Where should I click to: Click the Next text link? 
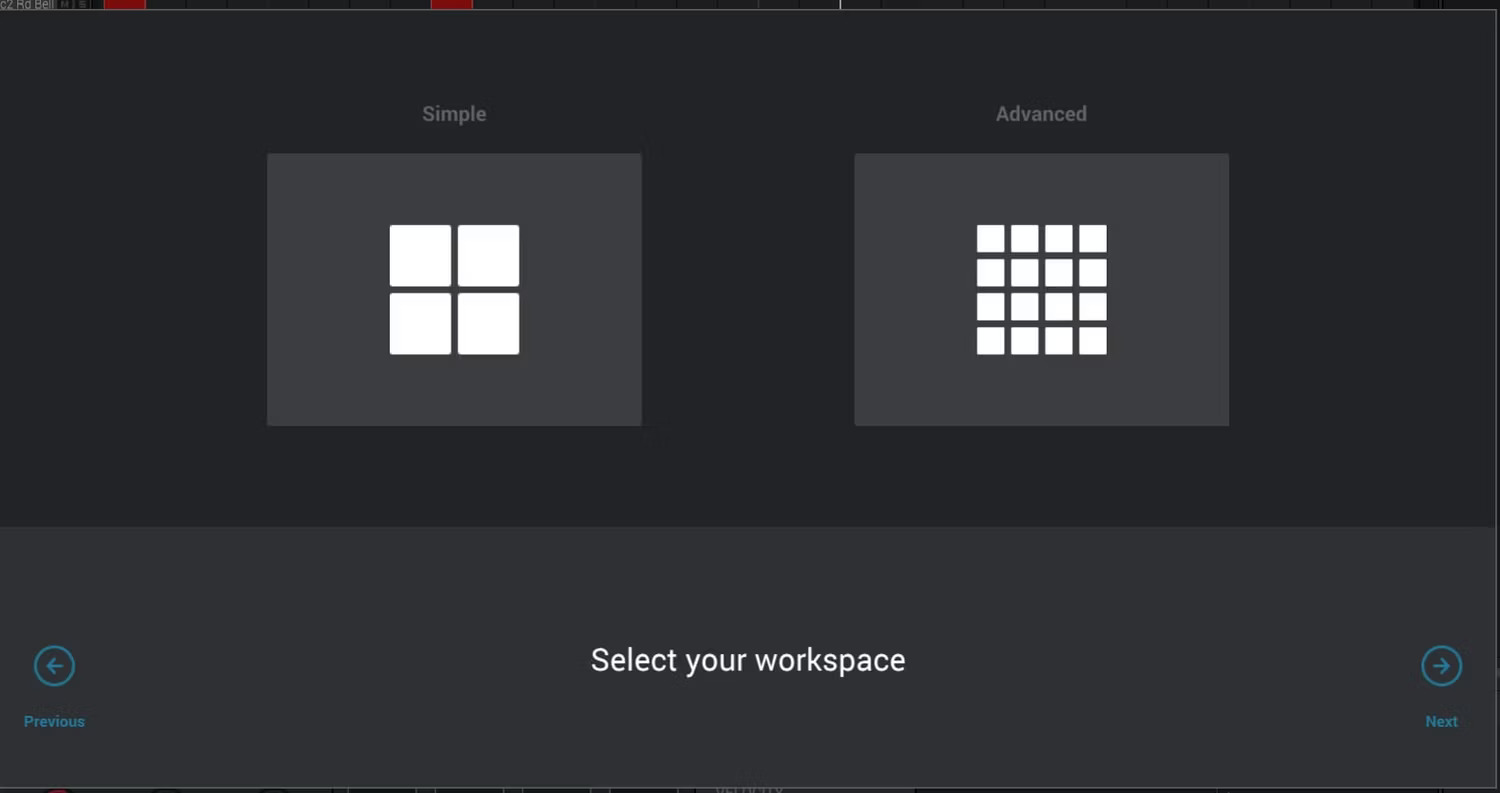1441,721
